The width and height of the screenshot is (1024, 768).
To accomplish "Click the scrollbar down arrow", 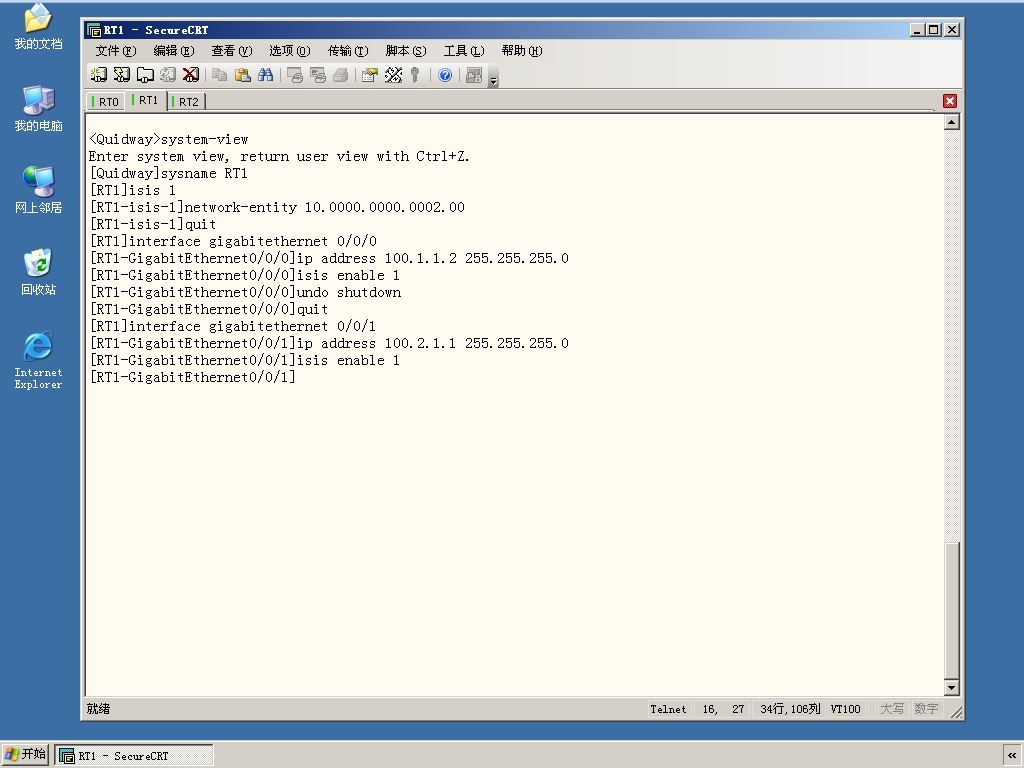I will pos(952,687).
